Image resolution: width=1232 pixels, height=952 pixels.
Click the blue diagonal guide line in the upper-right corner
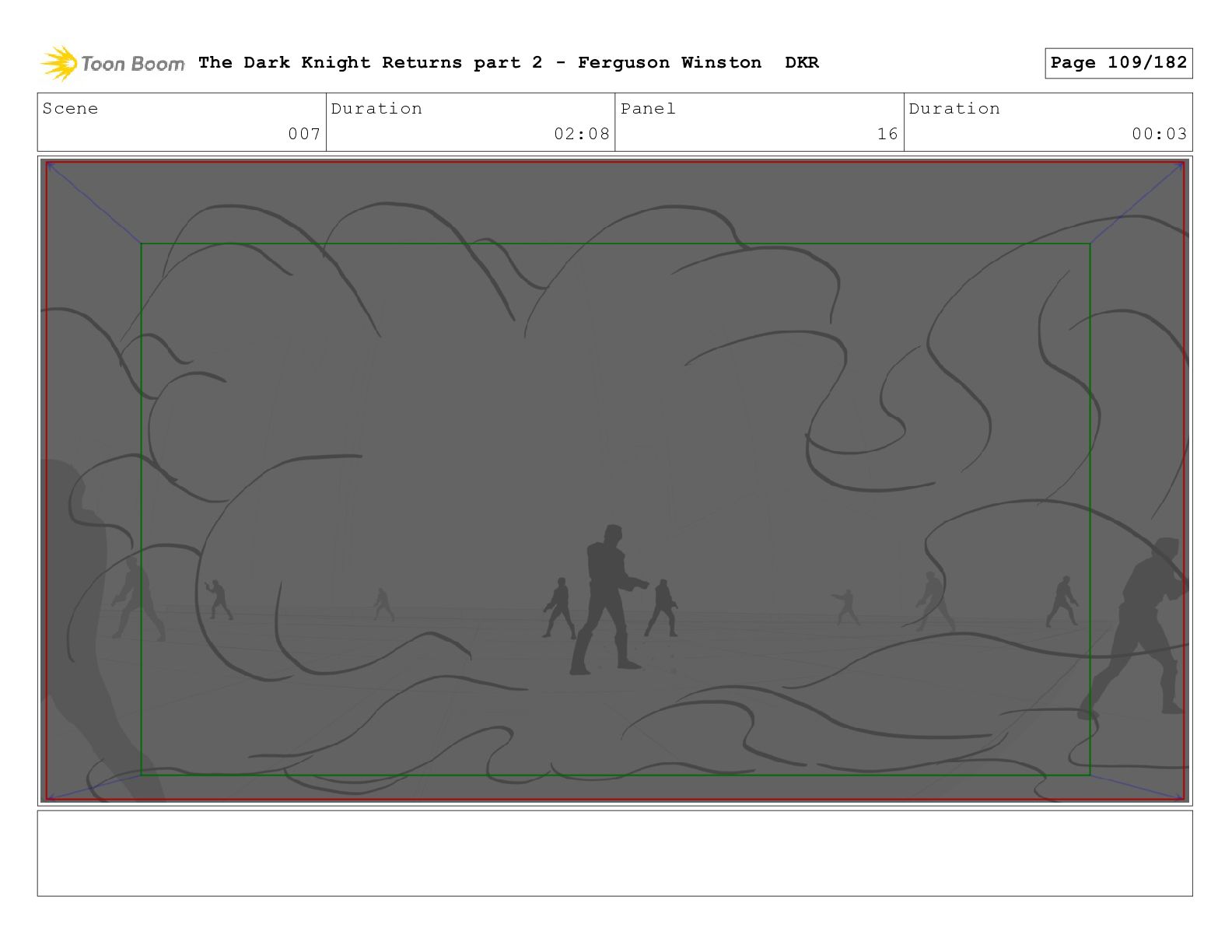tap(1136, 203)
